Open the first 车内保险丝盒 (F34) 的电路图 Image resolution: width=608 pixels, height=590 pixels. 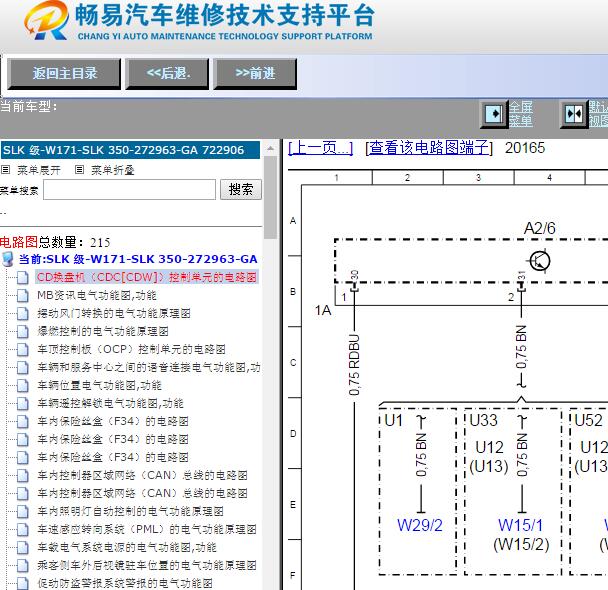pyautogui.click(x=113, y=421)
